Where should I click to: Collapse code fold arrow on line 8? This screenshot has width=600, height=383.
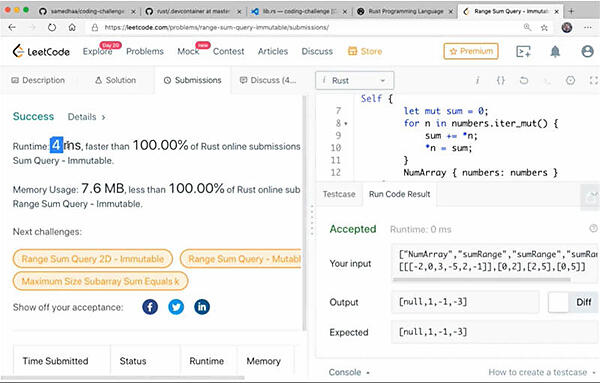(x=346, y=124)
